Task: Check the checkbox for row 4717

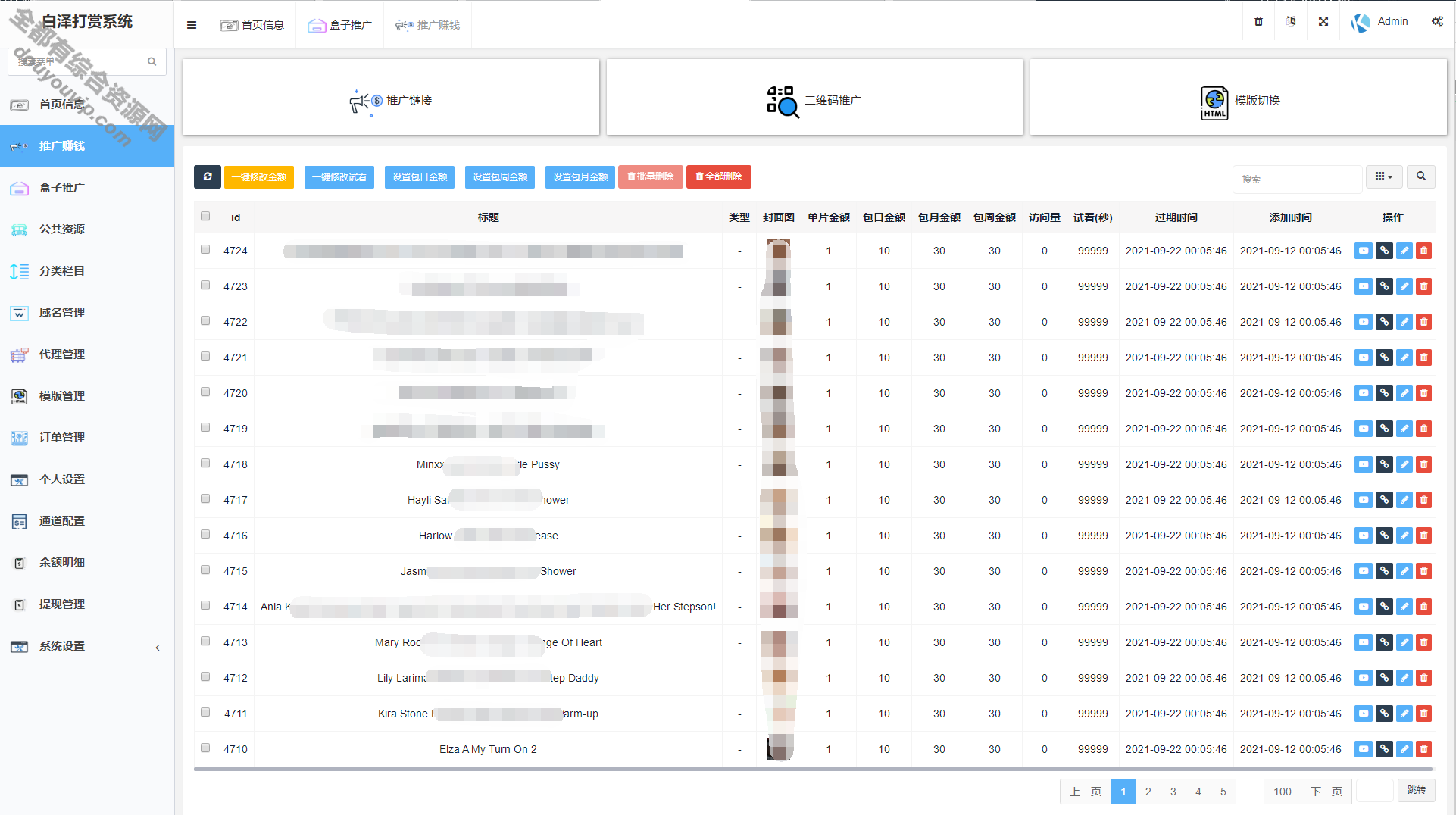Action: (x=205, y=498)
